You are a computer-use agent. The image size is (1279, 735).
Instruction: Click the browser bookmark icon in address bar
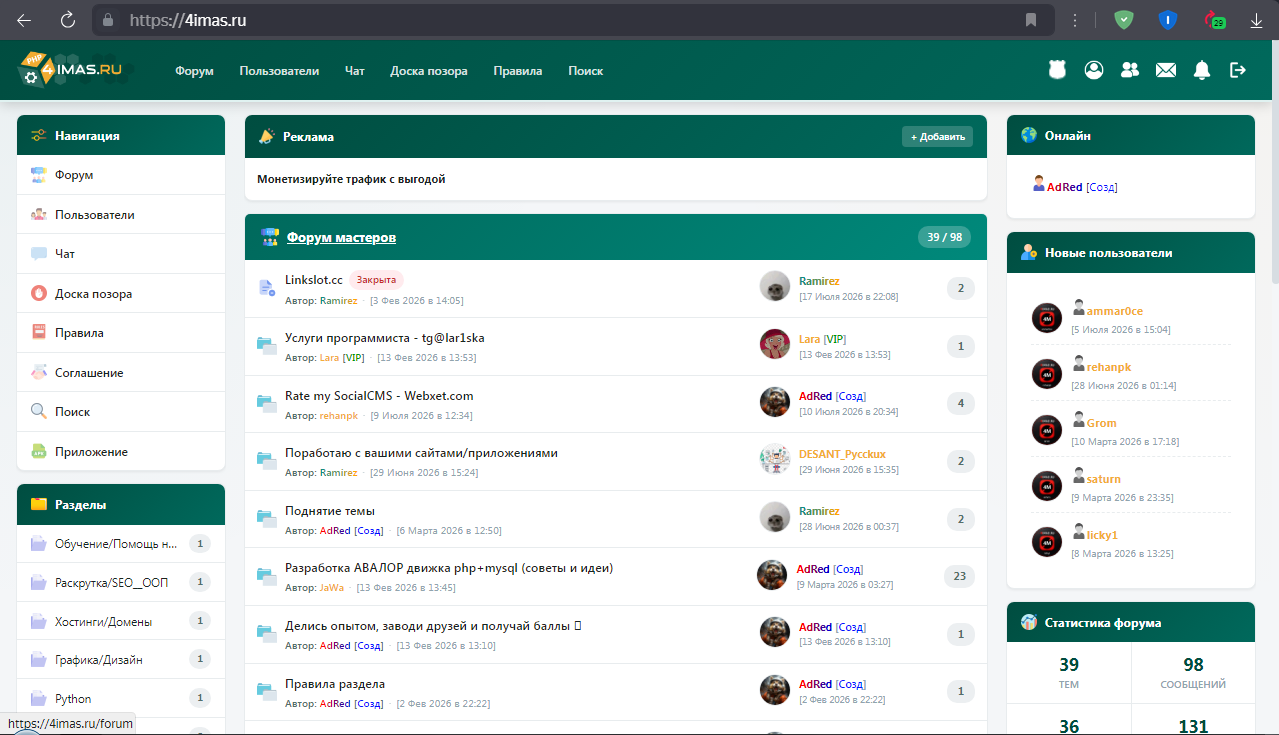coord(1031,20)
